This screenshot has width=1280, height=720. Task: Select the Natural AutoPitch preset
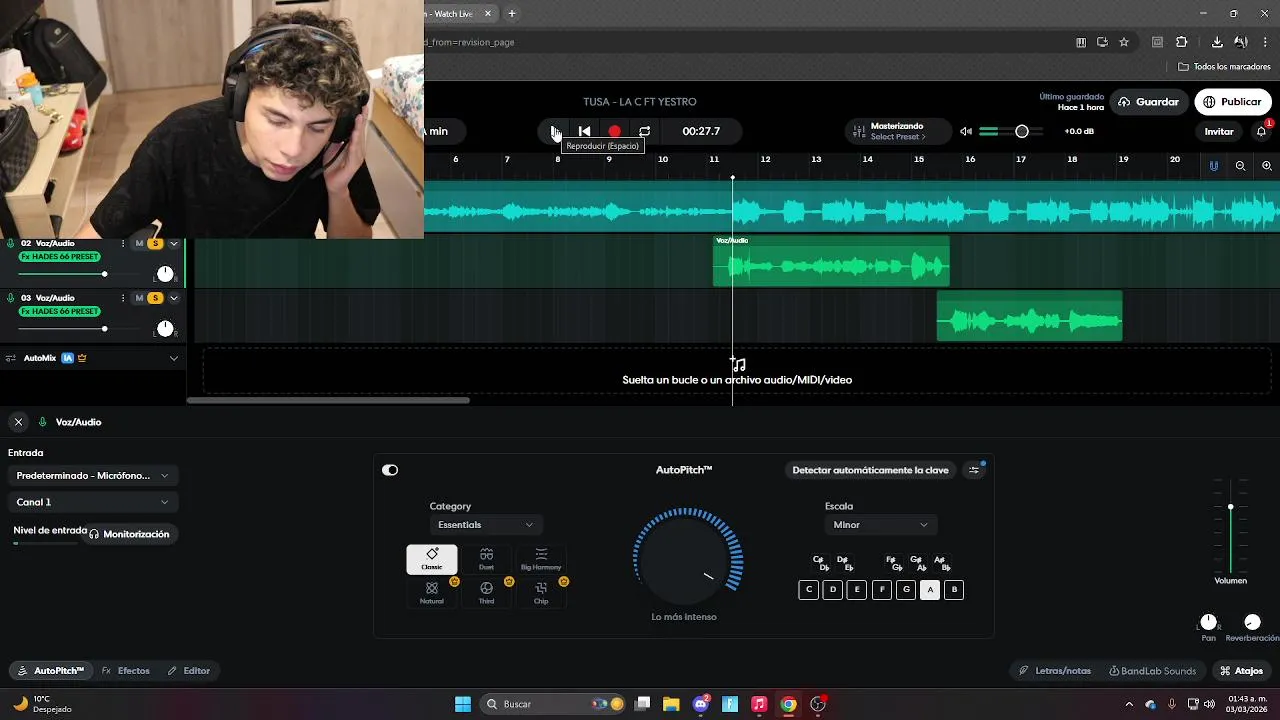432,592
